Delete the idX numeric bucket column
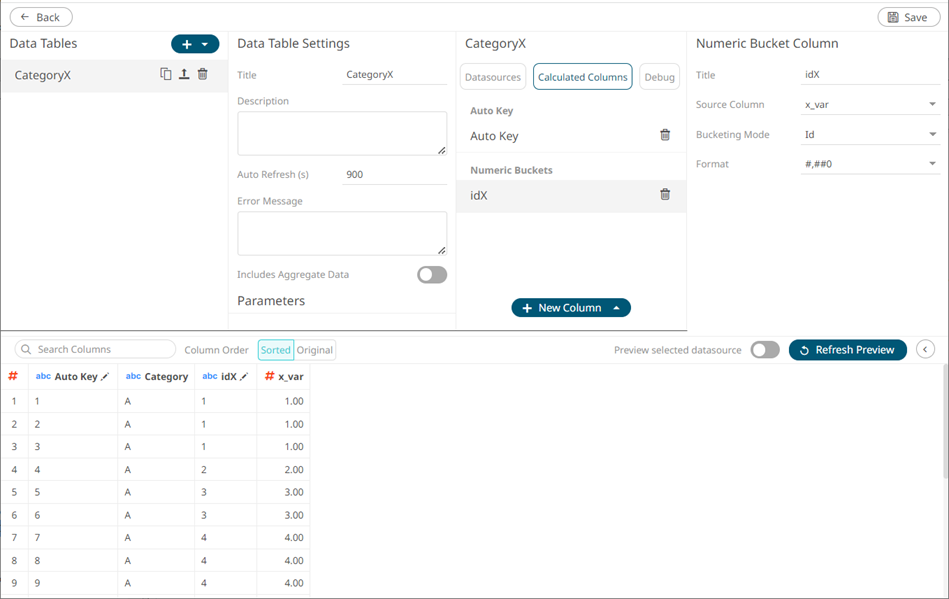949x599 pixels. point(665,195)
